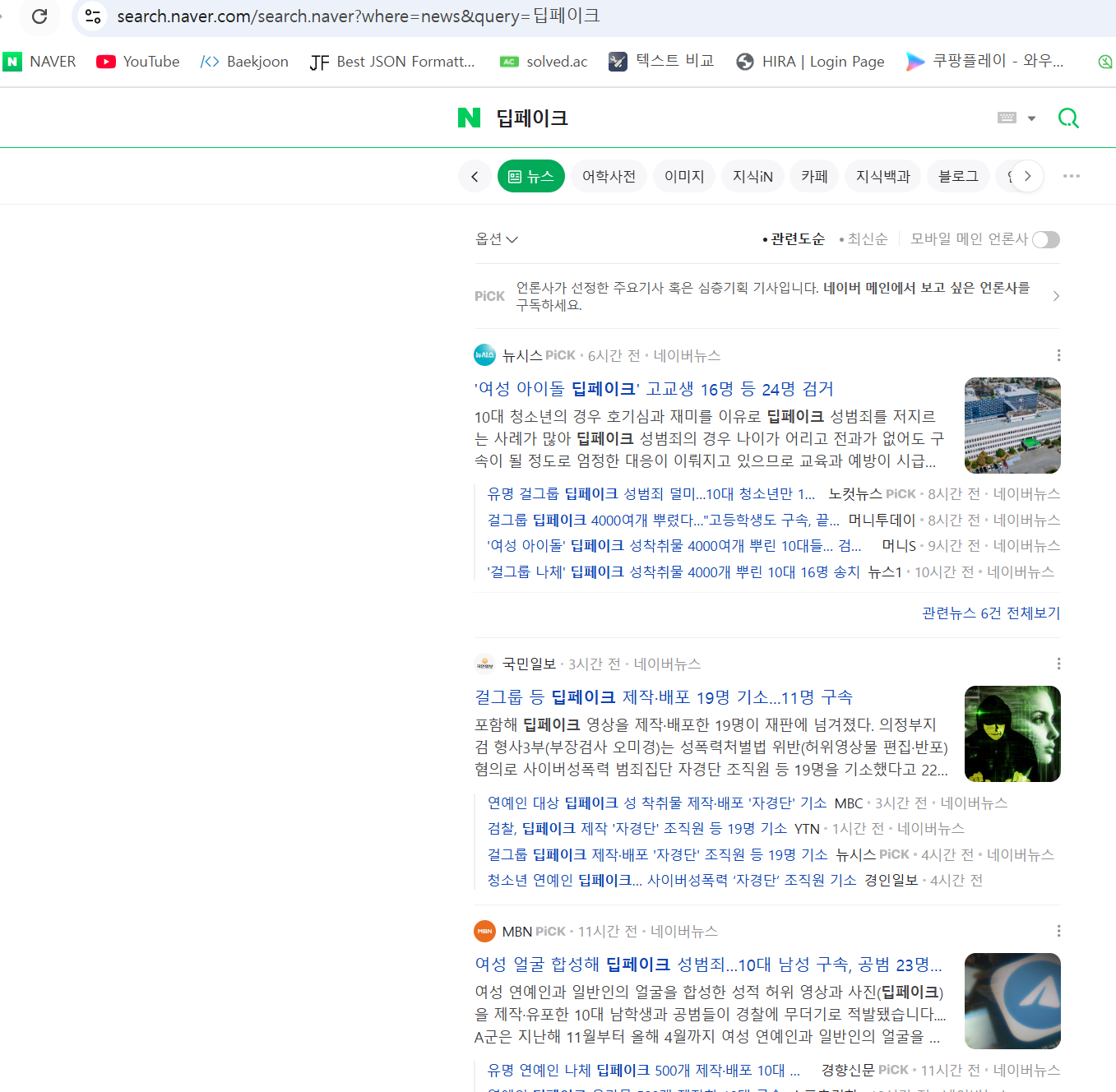Open the solved.ac bookmark
The image size is (1116, 1092).
[x=544, y=62]
